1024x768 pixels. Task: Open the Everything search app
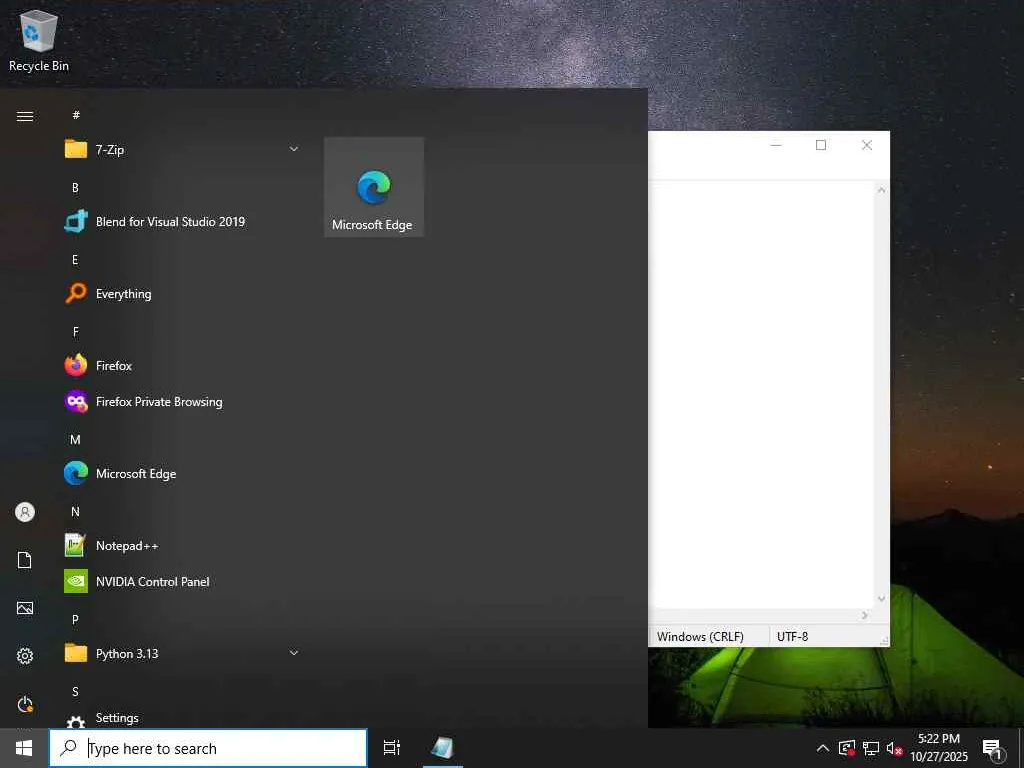(x=182, y=293)
